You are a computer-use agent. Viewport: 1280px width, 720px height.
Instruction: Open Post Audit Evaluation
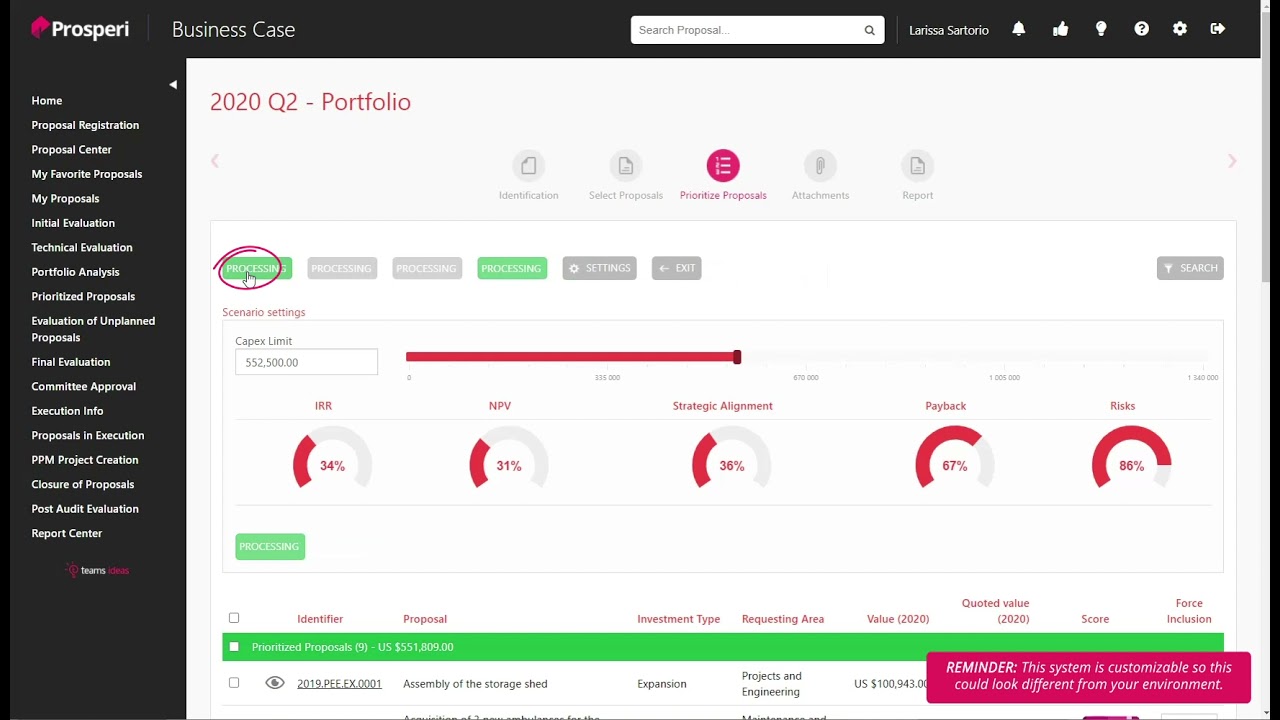click(85, 509)
